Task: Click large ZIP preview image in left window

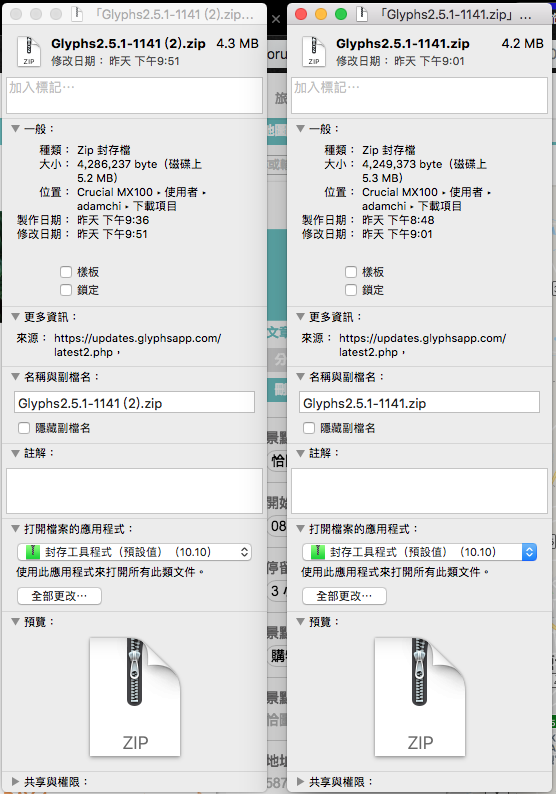Action: pos(135,697)
